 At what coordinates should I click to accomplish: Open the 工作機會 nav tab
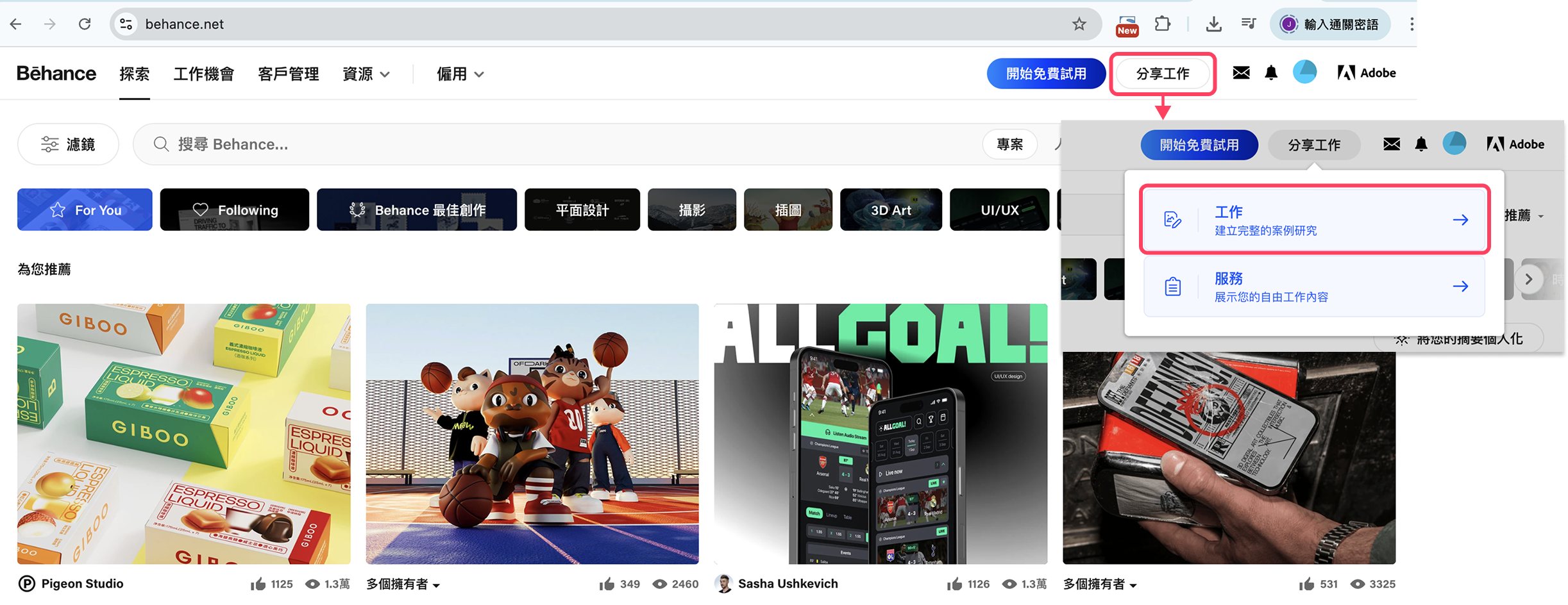[x=204, y=74]
